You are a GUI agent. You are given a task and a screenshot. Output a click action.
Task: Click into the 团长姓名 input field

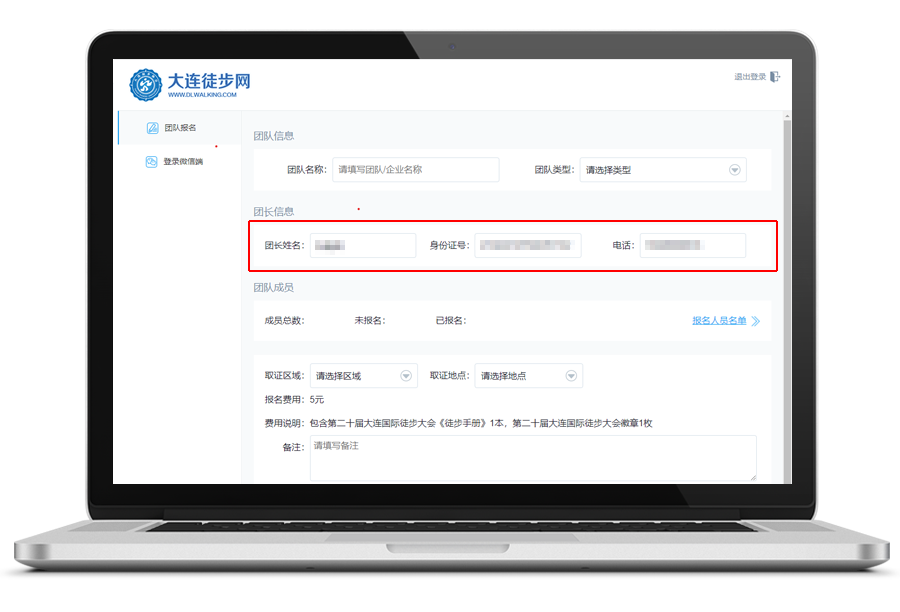tap(362, 245)
